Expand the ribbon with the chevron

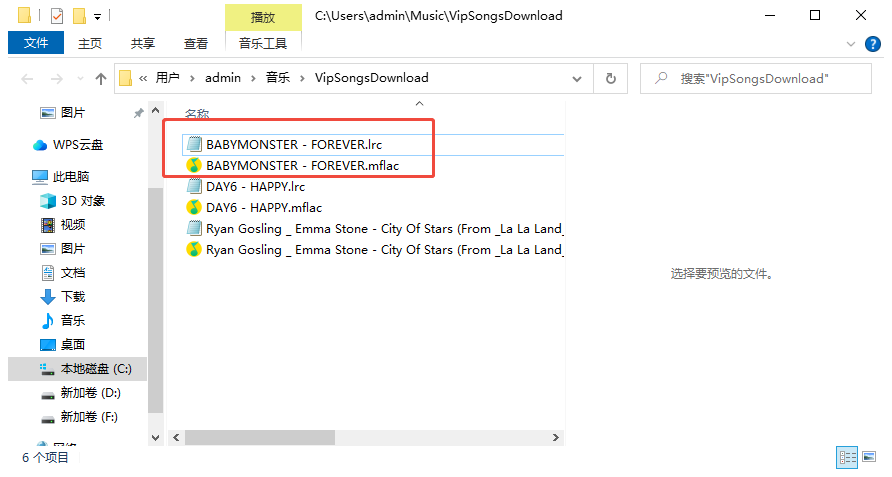tap(851, 44)
